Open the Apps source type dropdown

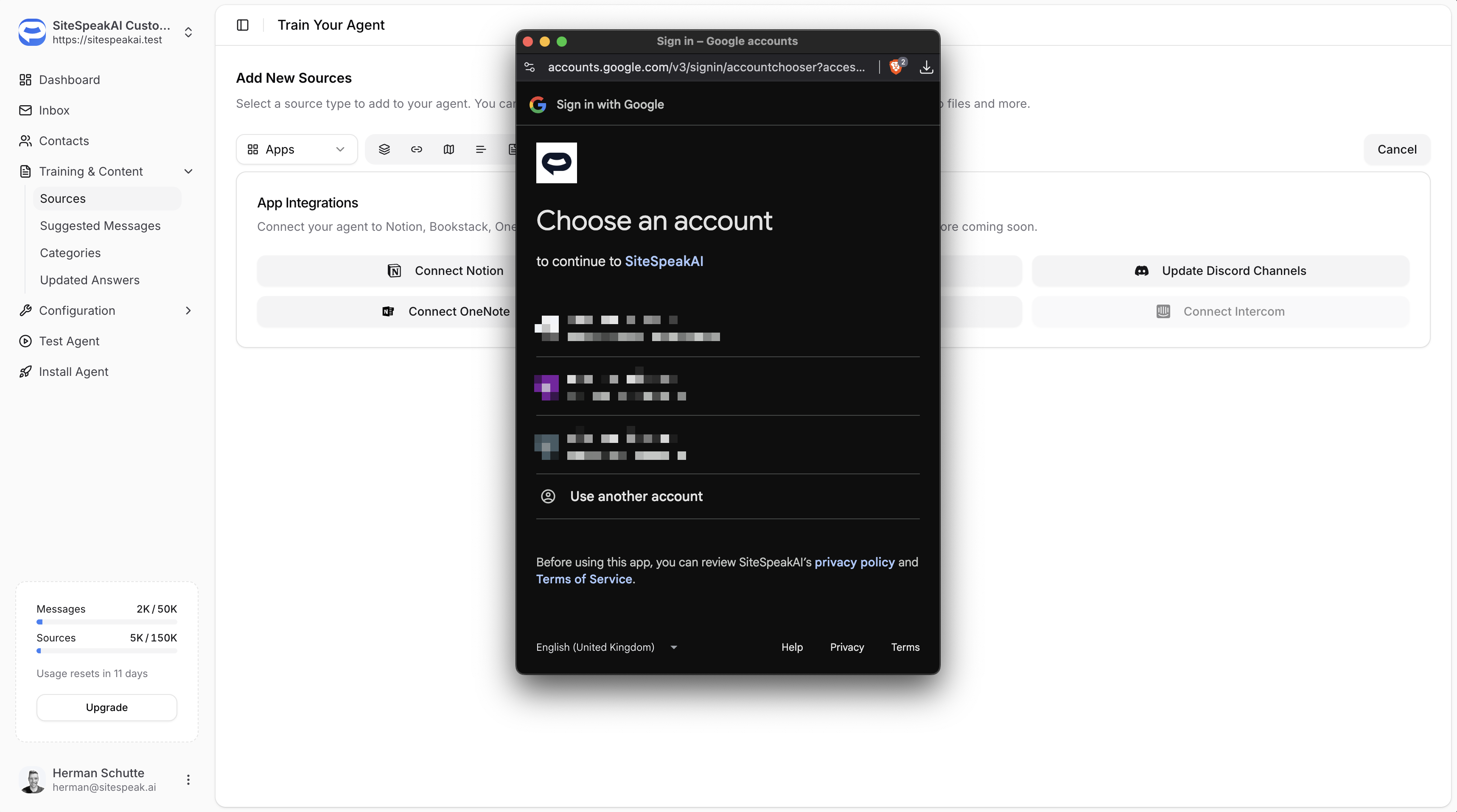pos(297,149)
